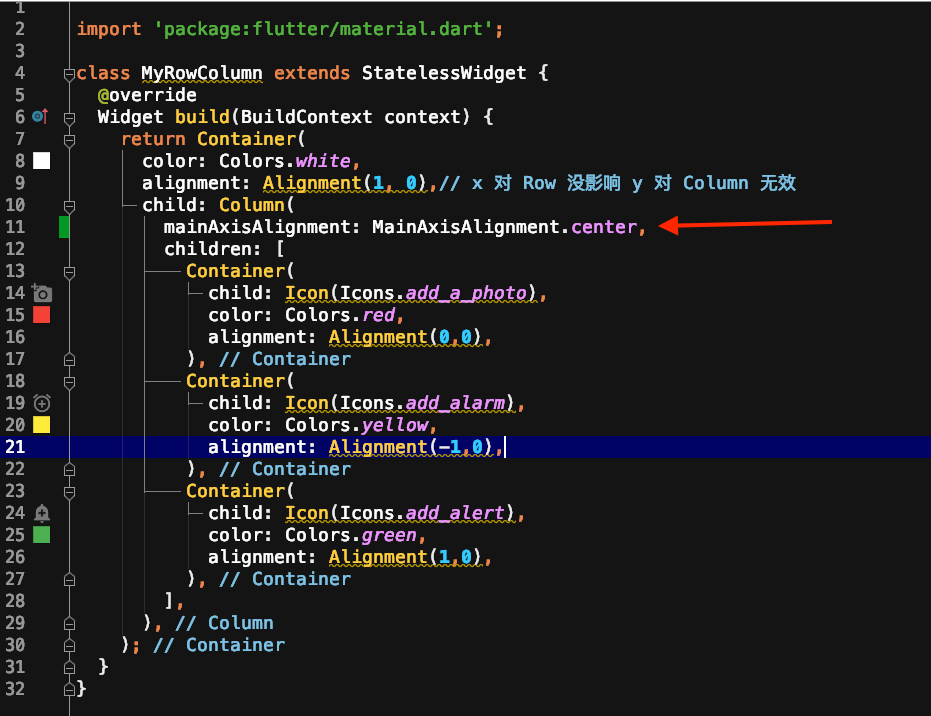Screen dimensions: 931x716
Task: Click Icons.add_a_photo in the code
Action: (433, 293)
